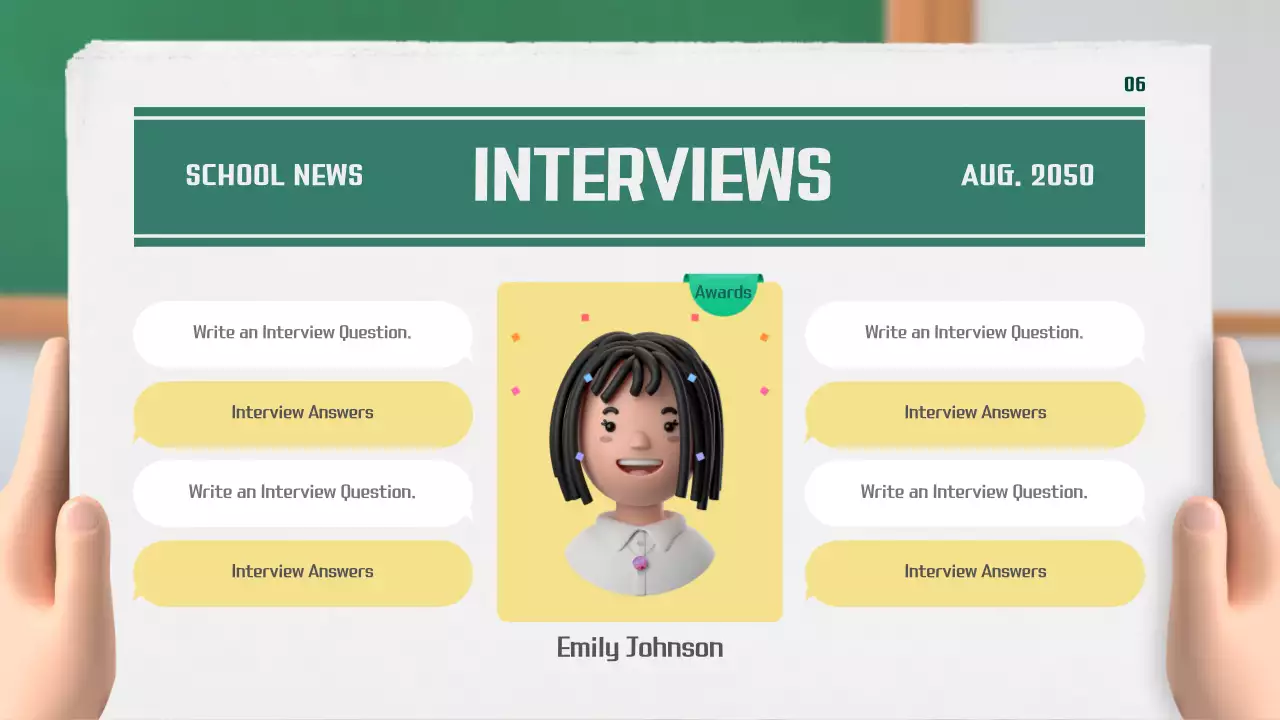1280x720 pixels.
Task: Click the AUG. 2050 date text
Action: (x=1028, y=175)
